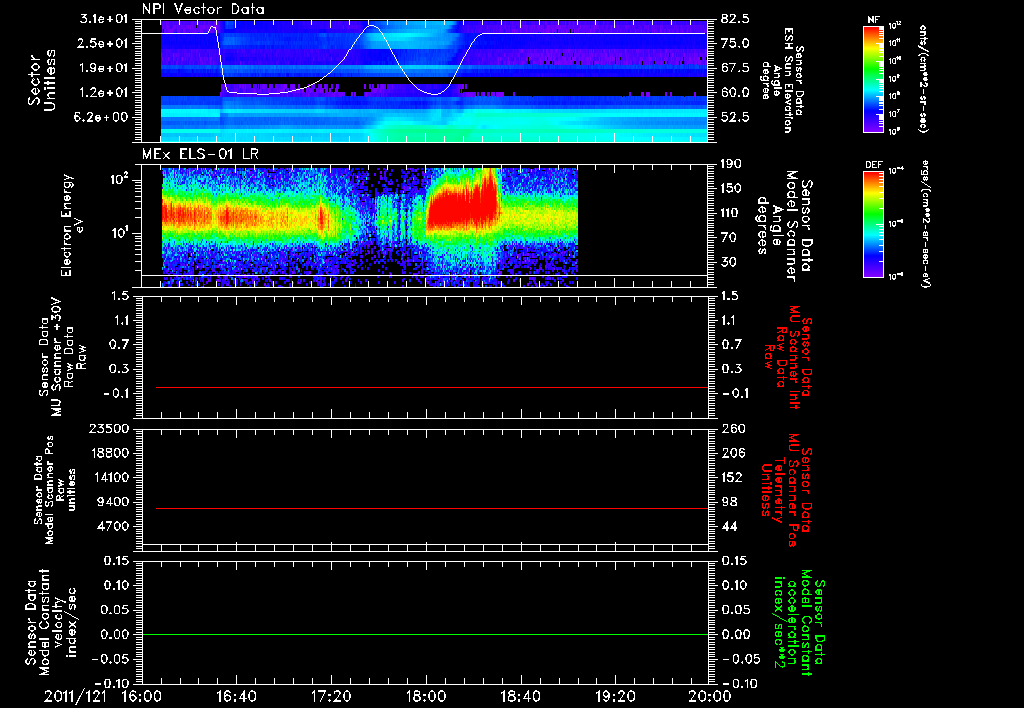
Task: Click the 4700 scanner position tick label
Action: (113, 526)
